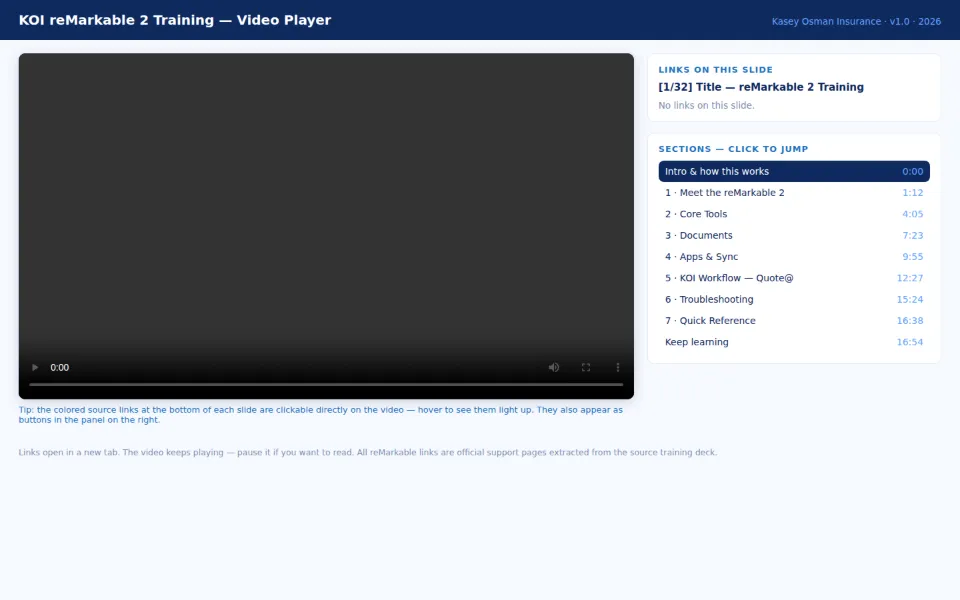Jump to the Keep learning section
Screen dimensions: 960x600
794,342
